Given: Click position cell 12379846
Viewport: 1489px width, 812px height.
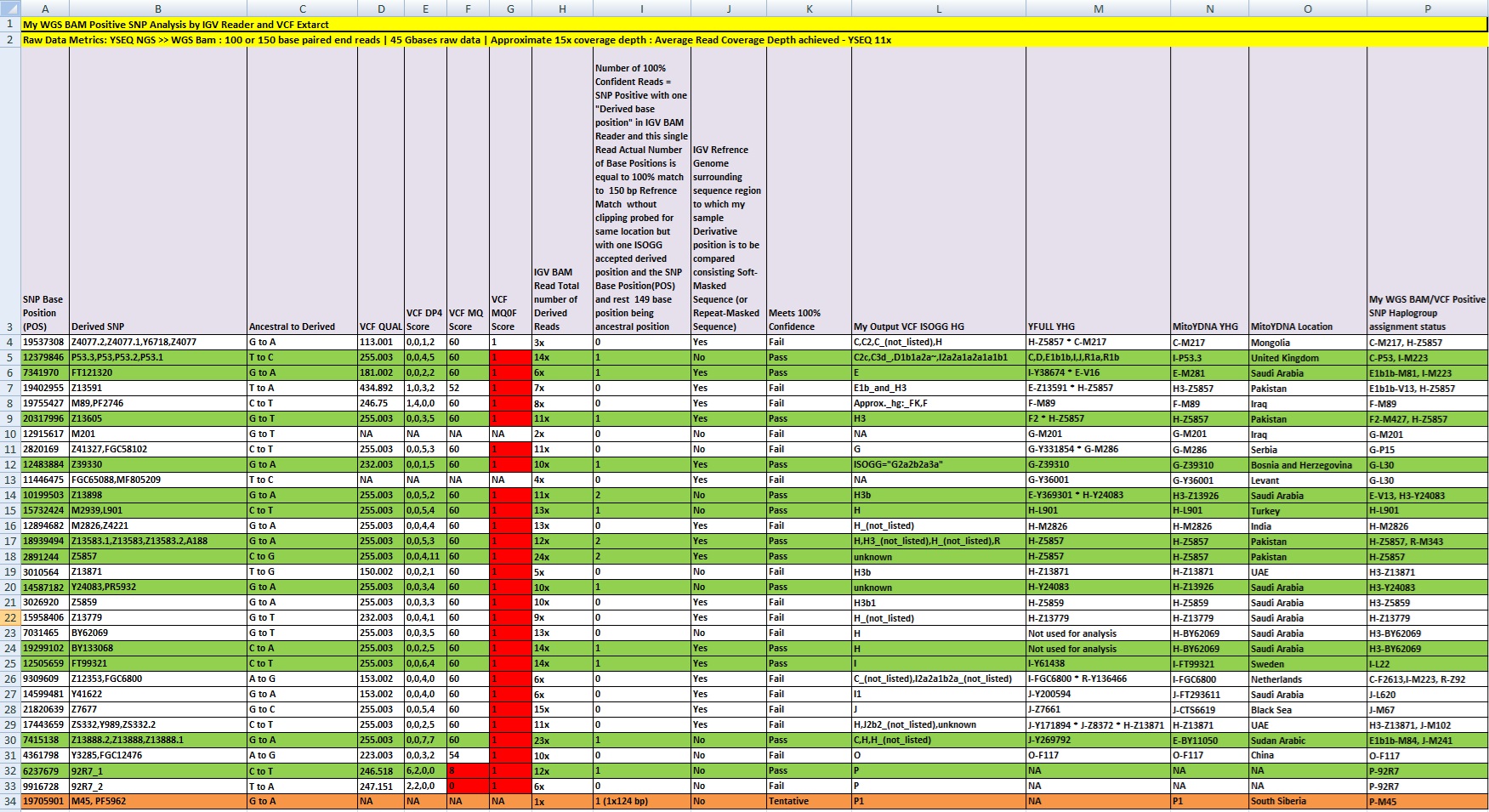Looking at the screenshot, I should coord(45,357).
